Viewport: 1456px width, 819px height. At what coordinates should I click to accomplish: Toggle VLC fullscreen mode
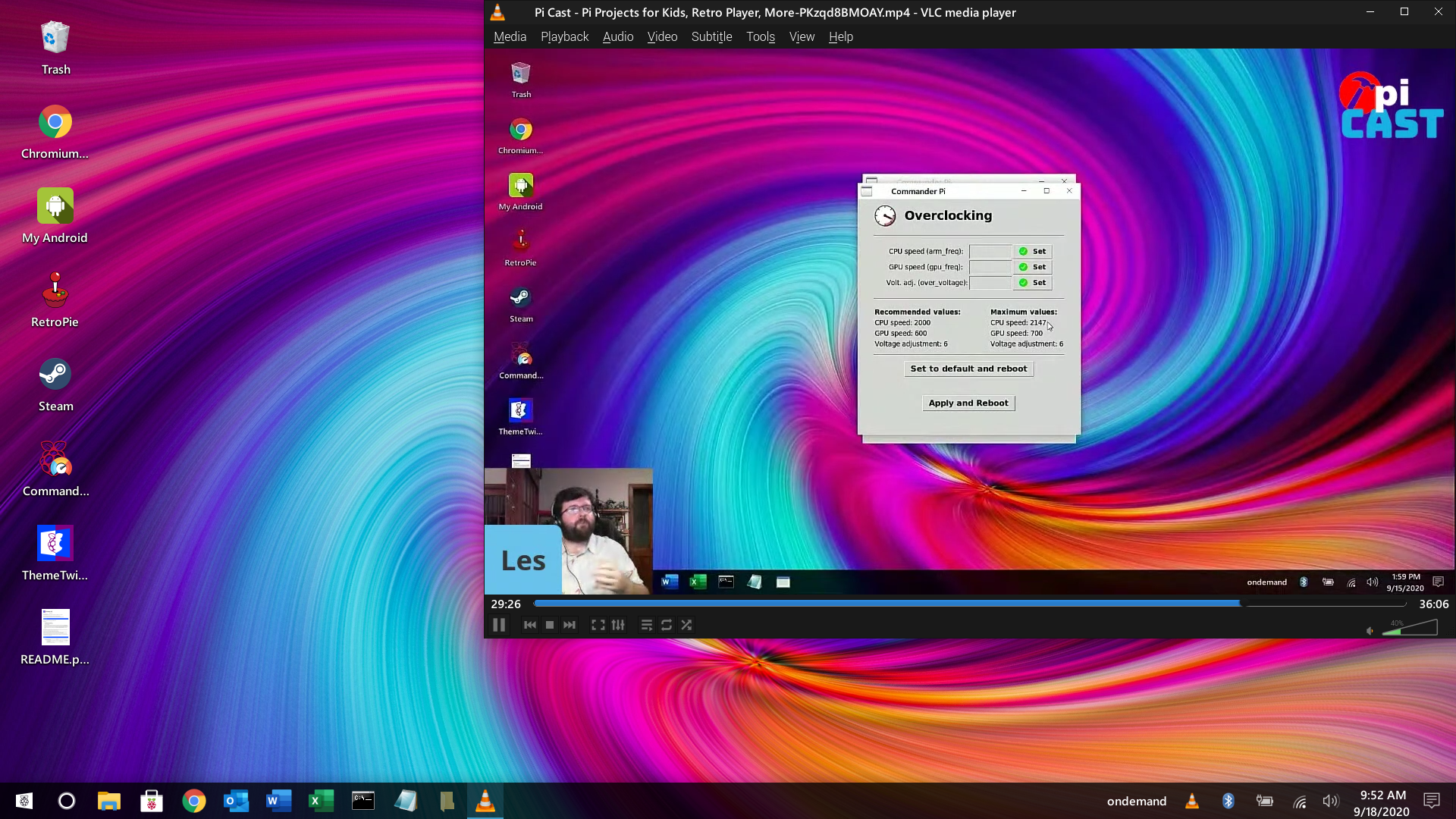[x=598, y=625]
